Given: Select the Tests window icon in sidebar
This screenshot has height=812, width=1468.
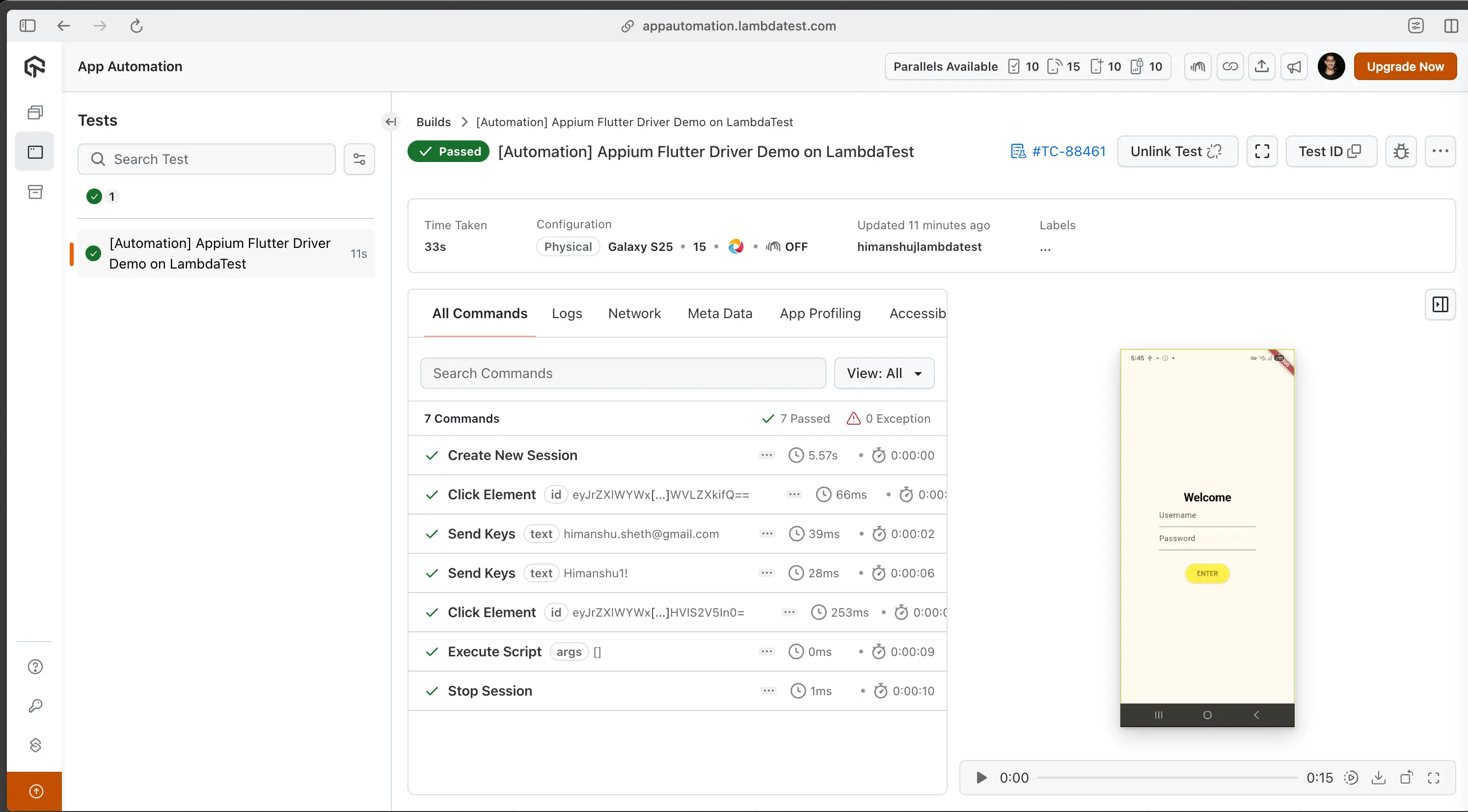Looking at the screenshot, I should pyautogui.click(x=35, y=152).
